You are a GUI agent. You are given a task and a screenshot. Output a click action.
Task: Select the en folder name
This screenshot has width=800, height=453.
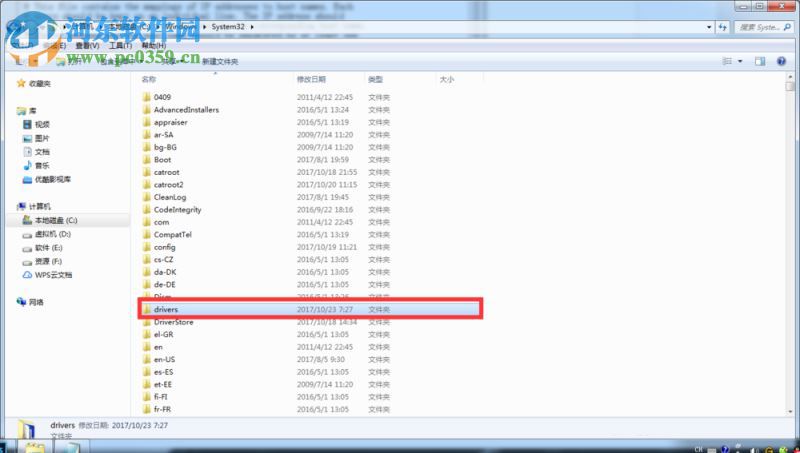[158, 347]
